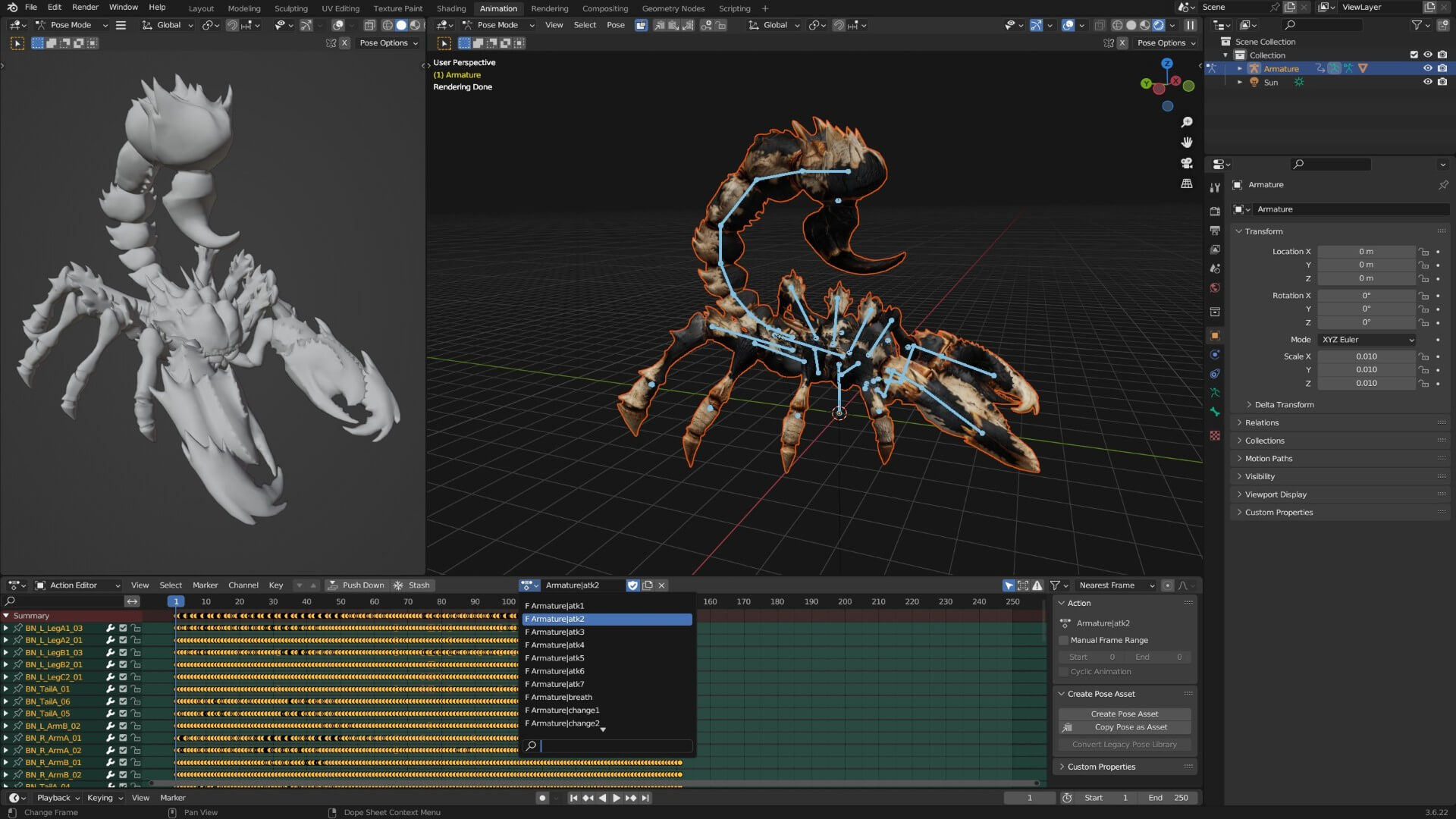Click the Create Pose Asset button

(x=1124, y=714)
